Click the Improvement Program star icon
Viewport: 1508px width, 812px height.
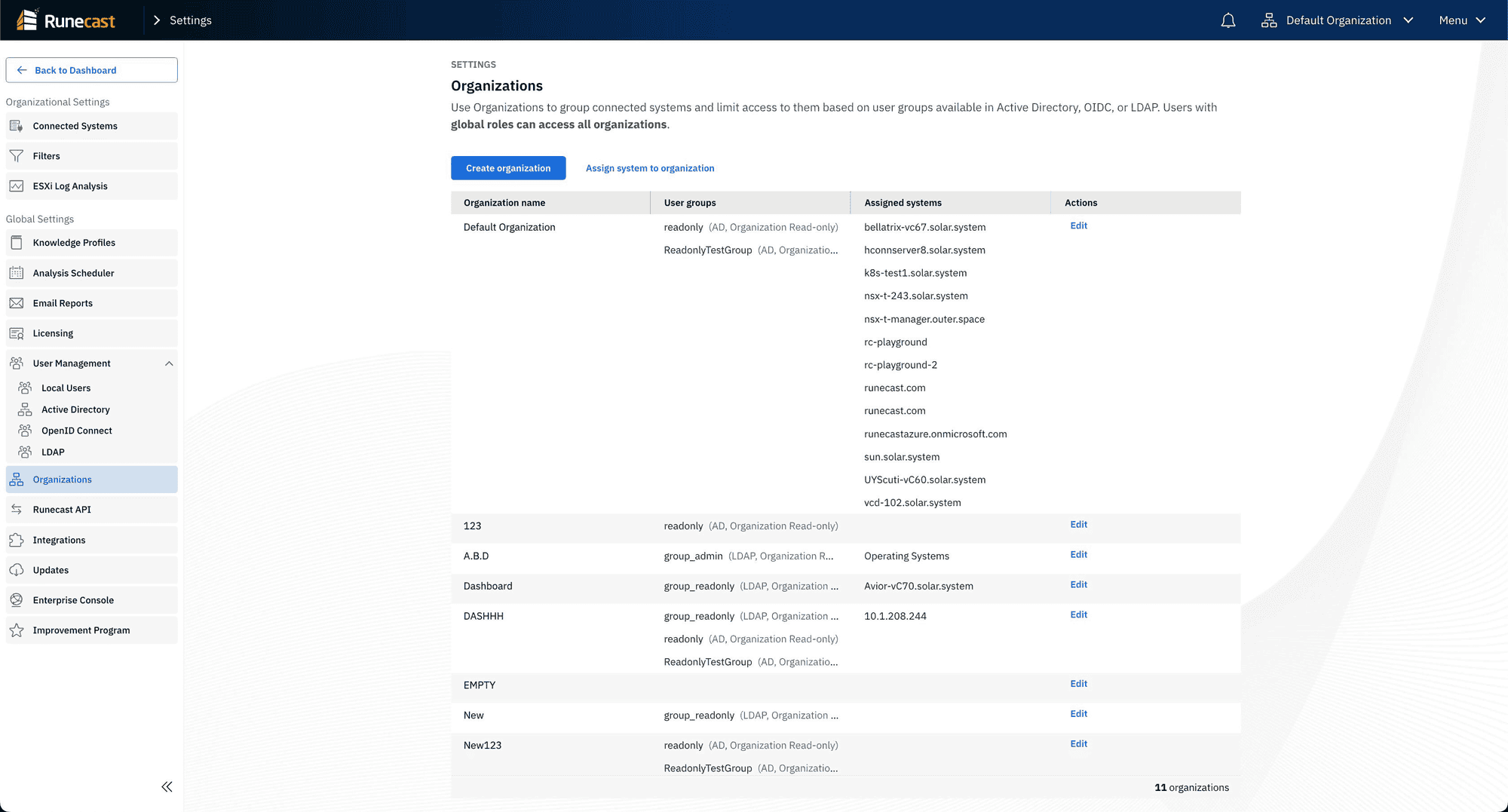click(x=17, y=630)
